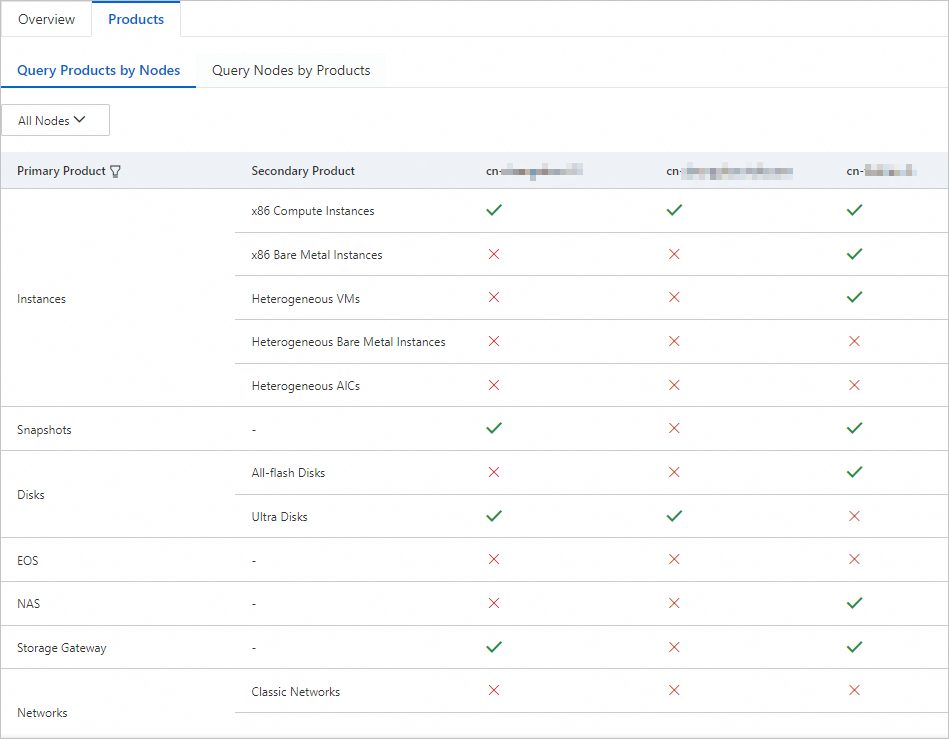Click red cross for EOS first node
The image size is (949, 739).
(x=493, y=560)
